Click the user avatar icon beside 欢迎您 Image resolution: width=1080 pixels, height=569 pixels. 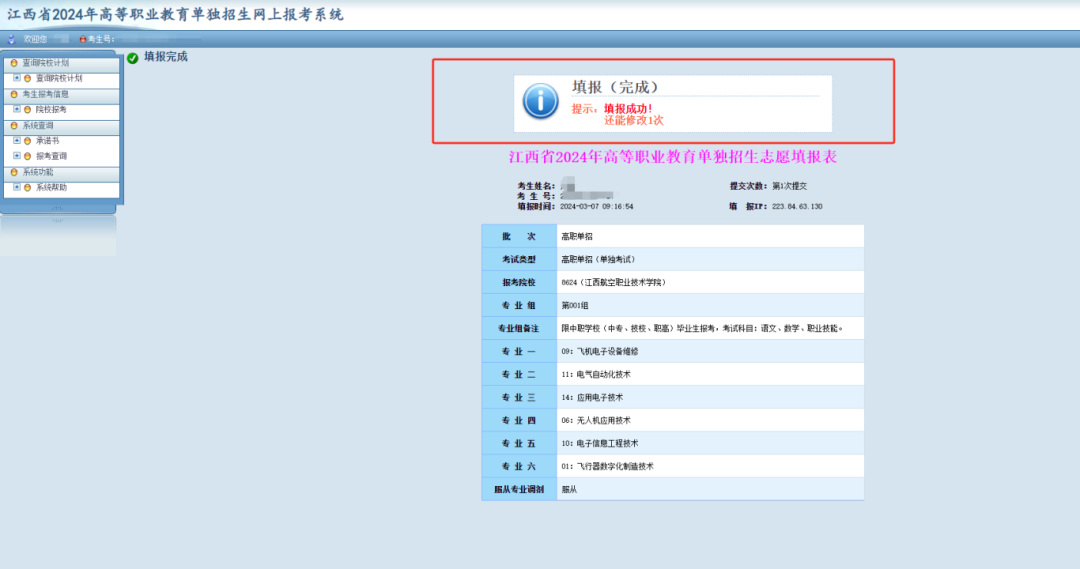12,39
